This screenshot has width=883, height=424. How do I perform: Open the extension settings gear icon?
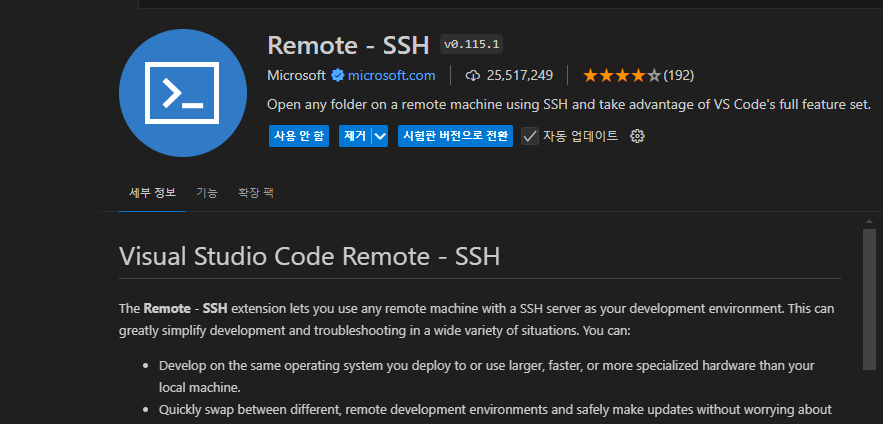pos(637,136)
